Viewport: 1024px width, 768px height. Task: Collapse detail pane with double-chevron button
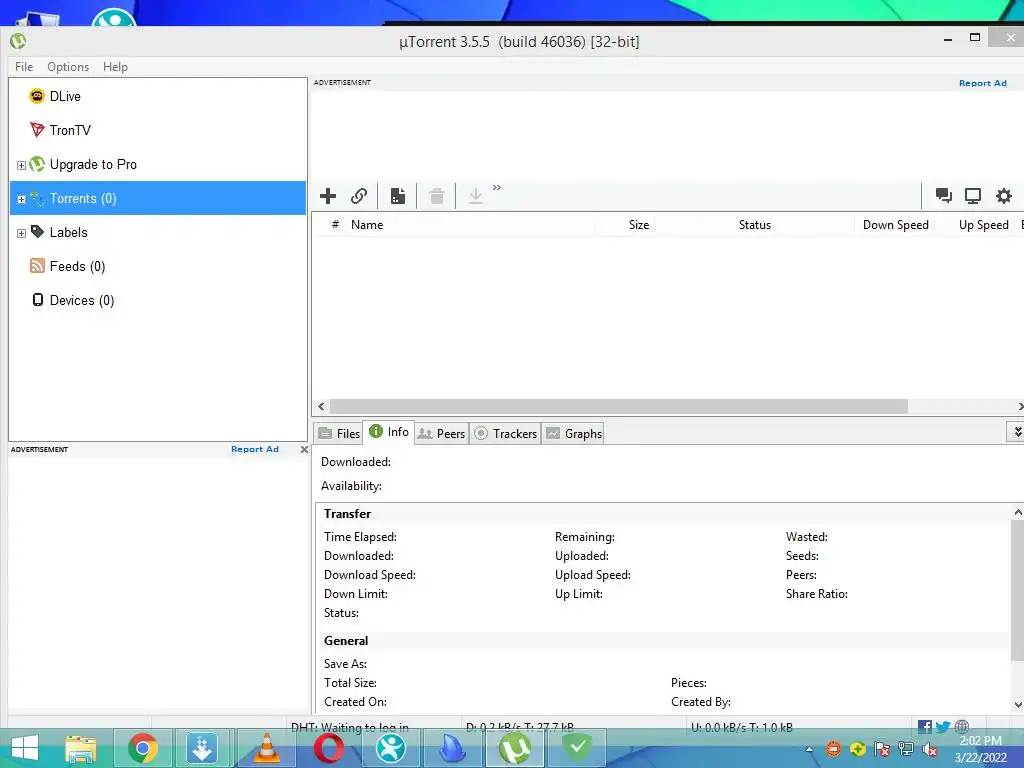(x=1016, y=432)
